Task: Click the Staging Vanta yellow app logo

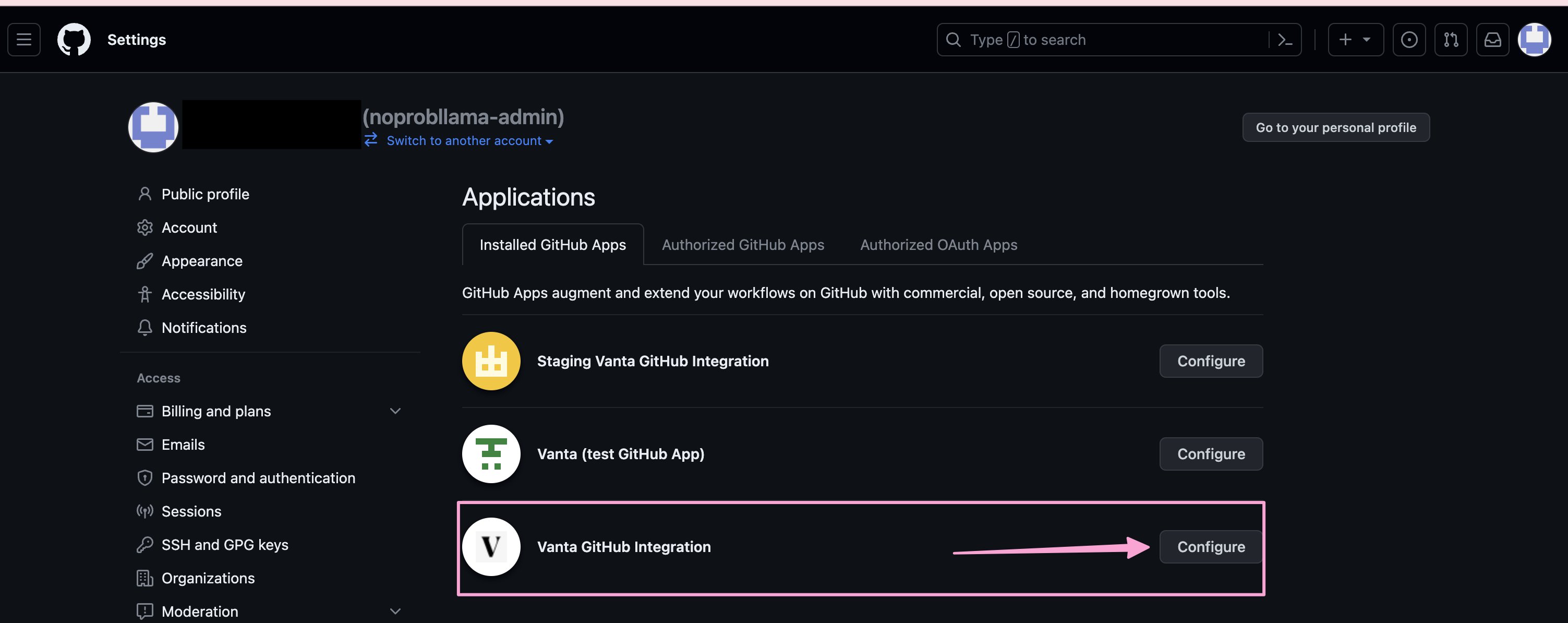Action: click(x=491, y=361)
